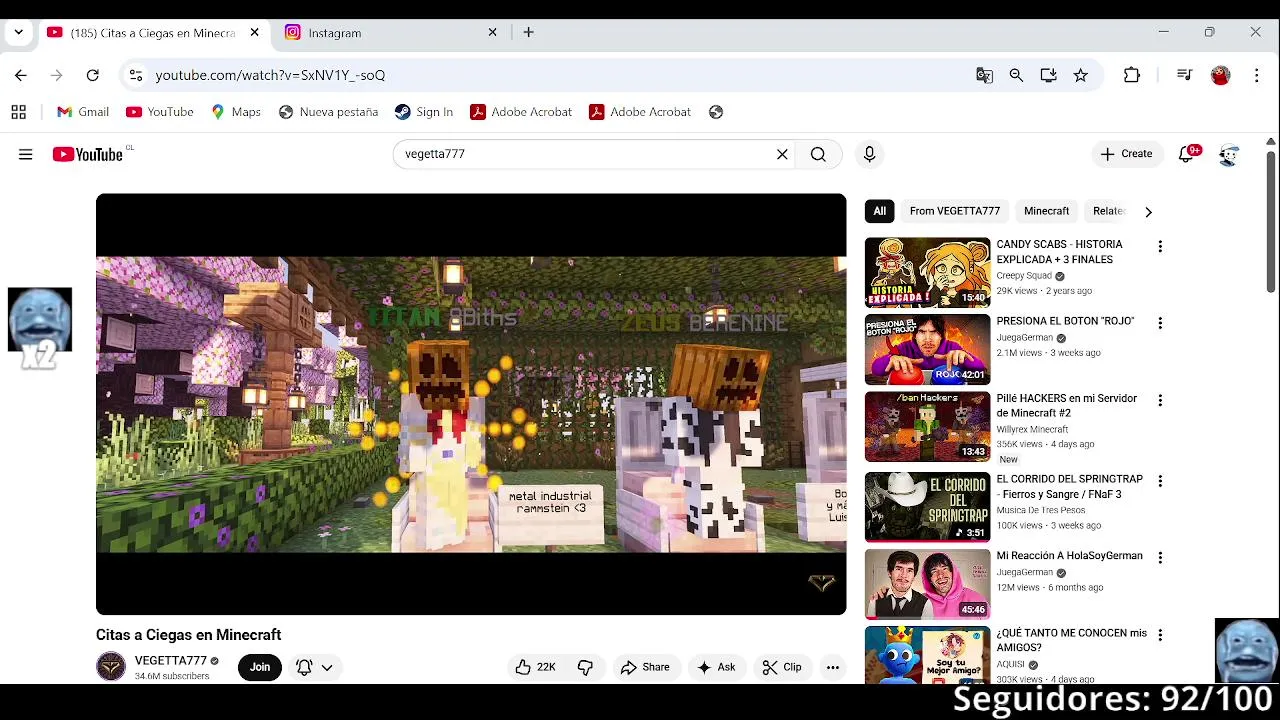Viewport: 1280px width, 720px height.
Task: Create a Clip from this video
Action: point(781,667)
